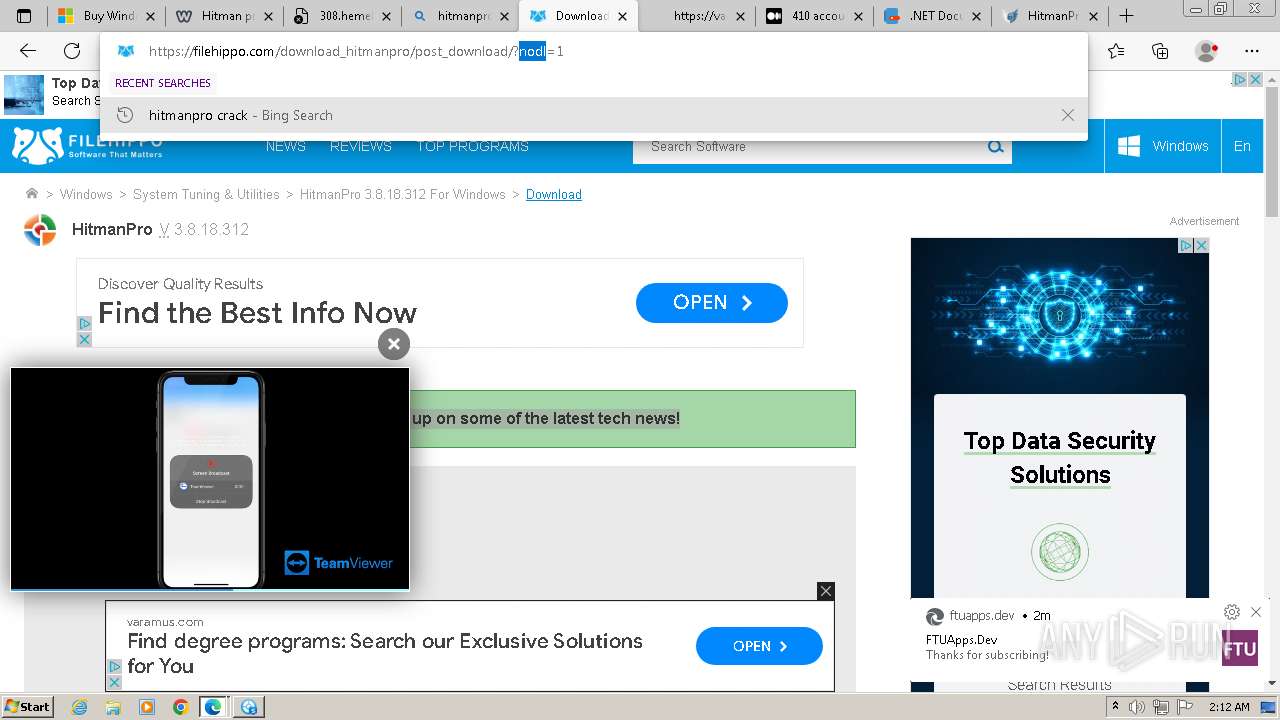Click the FileHippo logo
This screenshot has height=720, width=1280.
[88, 146]
